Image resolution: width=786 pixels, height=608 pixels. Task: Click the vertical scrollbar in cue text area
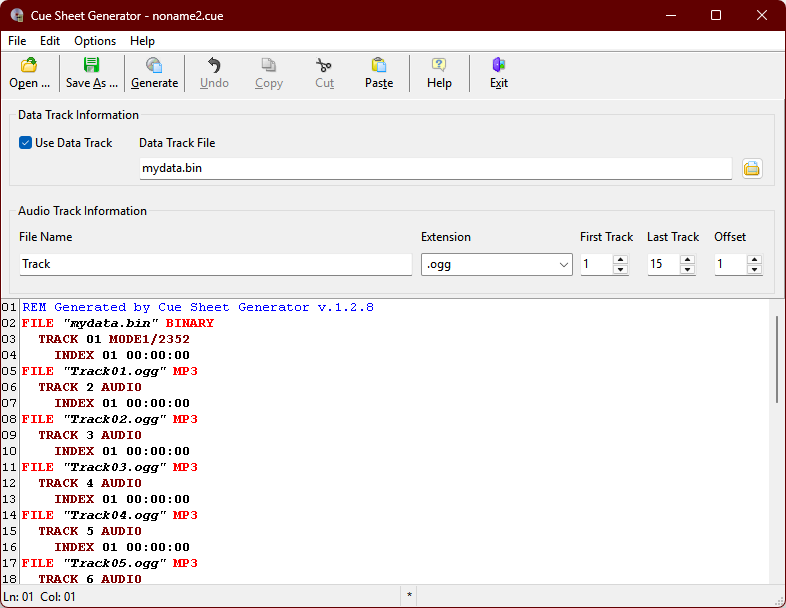(x=777, y=360)
